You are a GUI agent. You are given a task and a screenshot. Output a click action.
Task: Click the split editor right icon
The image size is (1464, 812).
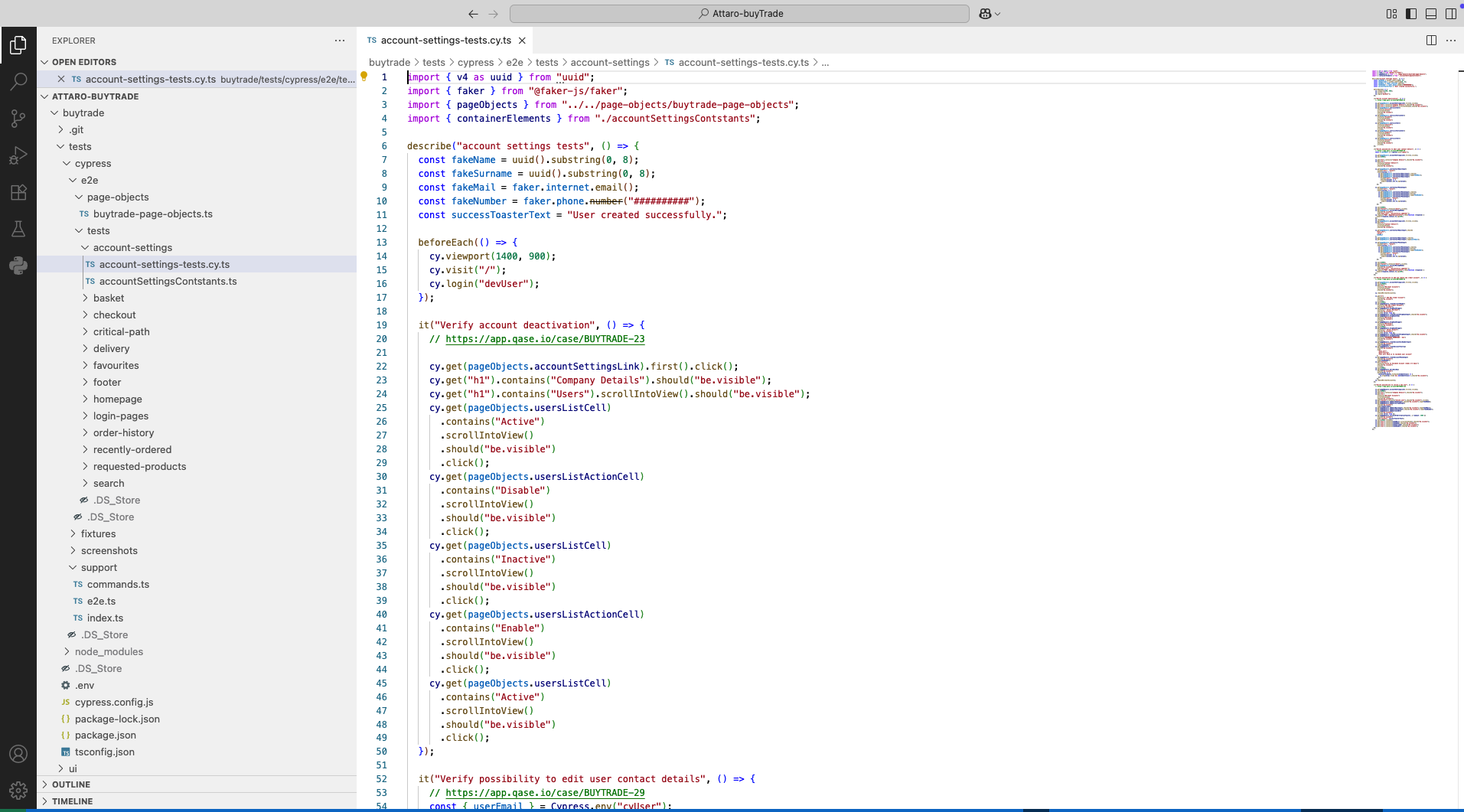(x=1431, y=41)
